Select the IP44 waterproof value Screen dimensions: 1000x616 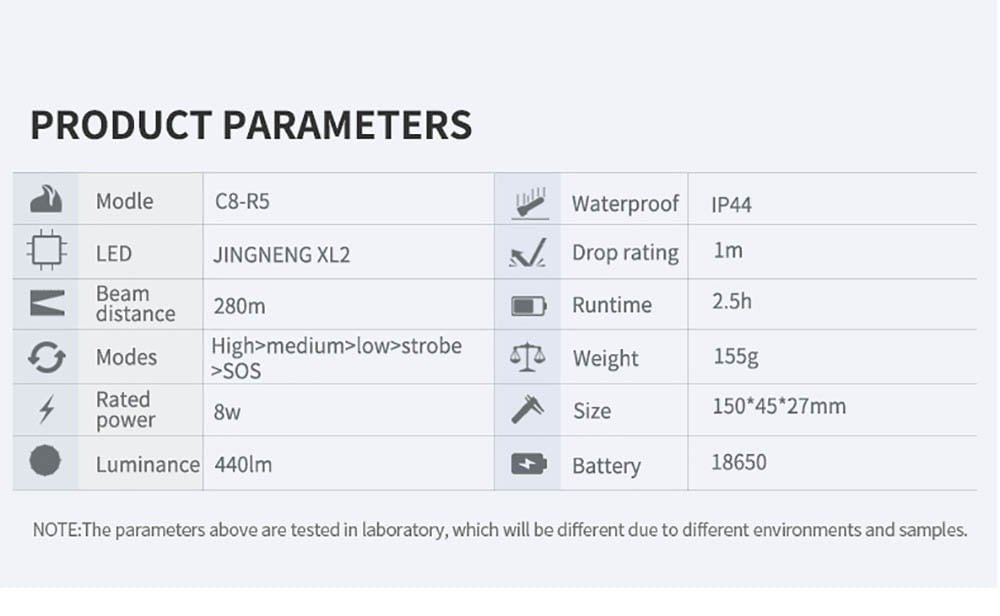[731, 204]
